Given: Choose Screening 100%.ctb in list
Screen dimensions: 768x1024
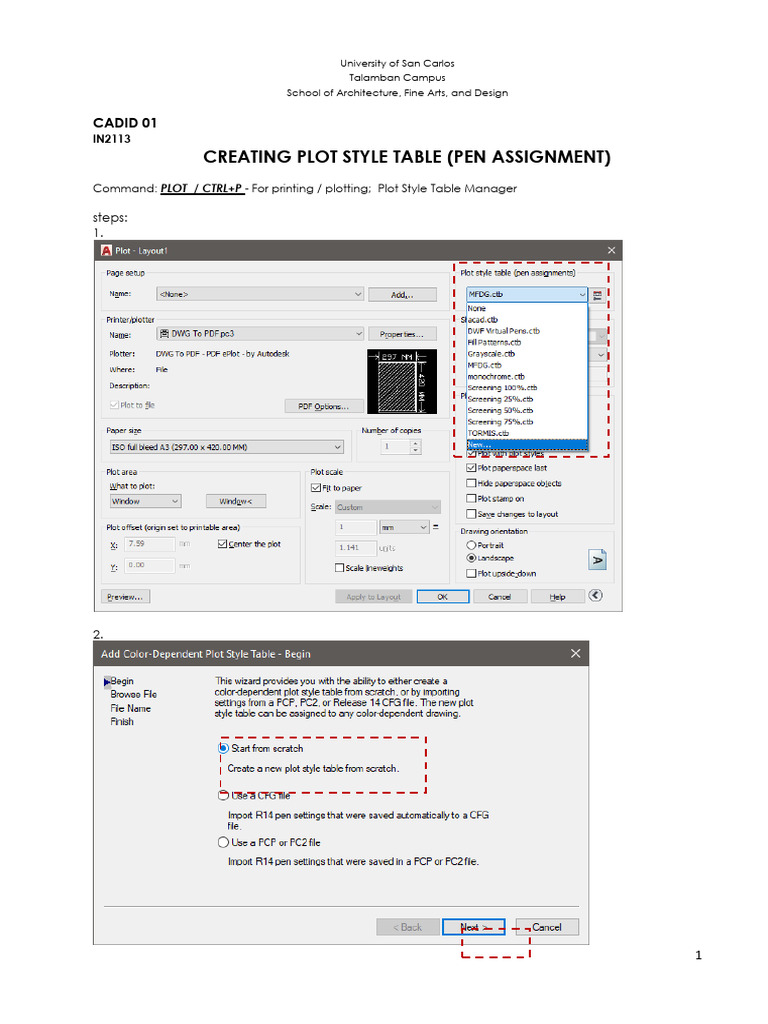Looking at the screenshot, I should point(527,388).
